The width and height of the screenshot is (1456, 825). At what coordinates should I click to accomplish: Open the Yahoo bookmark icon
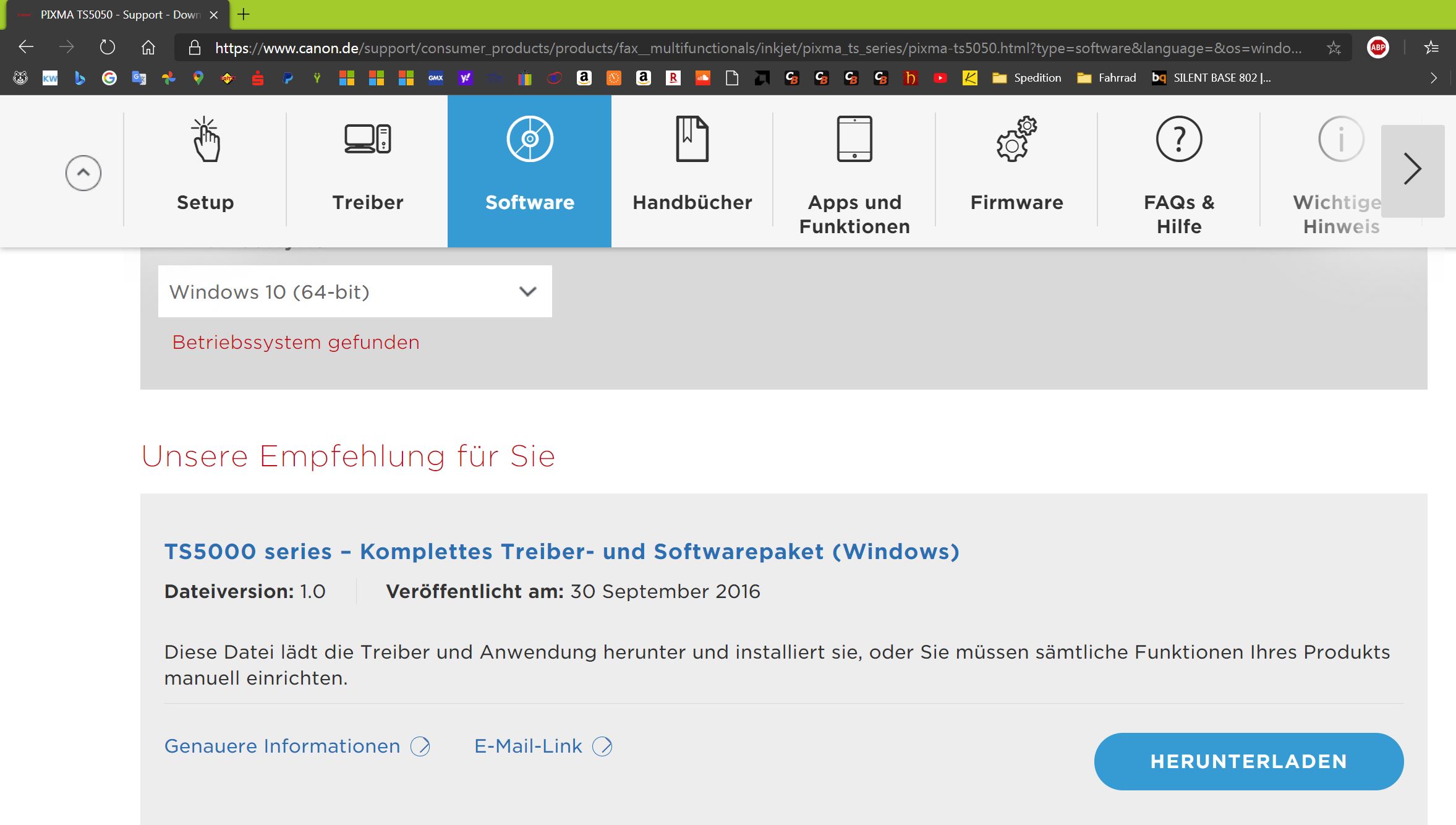pyautogui.click(x=466, y=78)
